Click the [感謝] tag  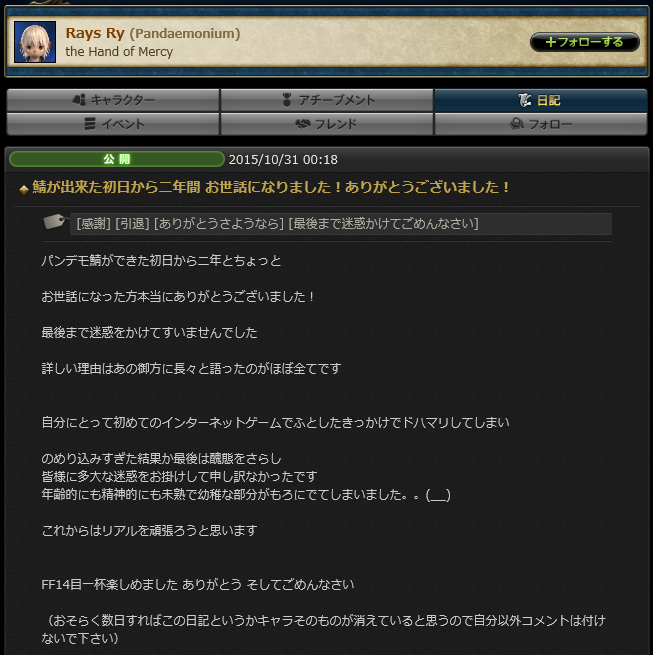94,224
